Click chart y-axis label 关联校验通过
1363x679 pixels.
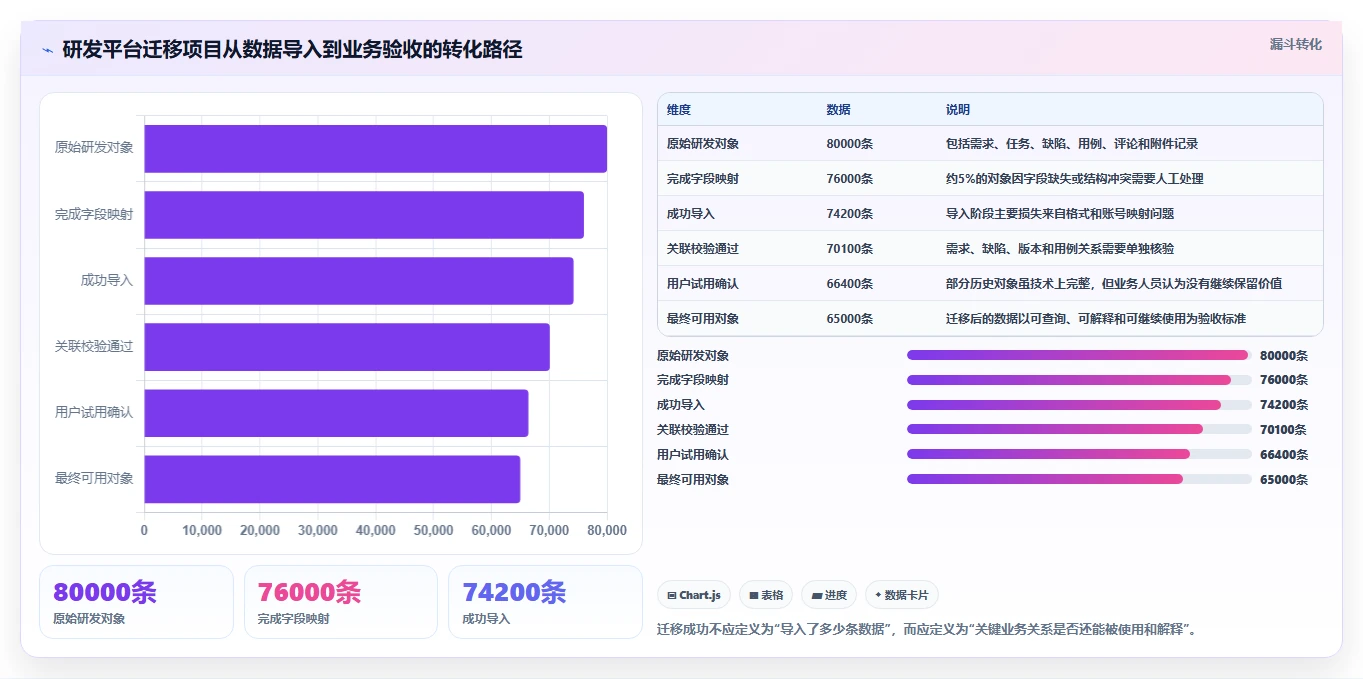[94, 346]
